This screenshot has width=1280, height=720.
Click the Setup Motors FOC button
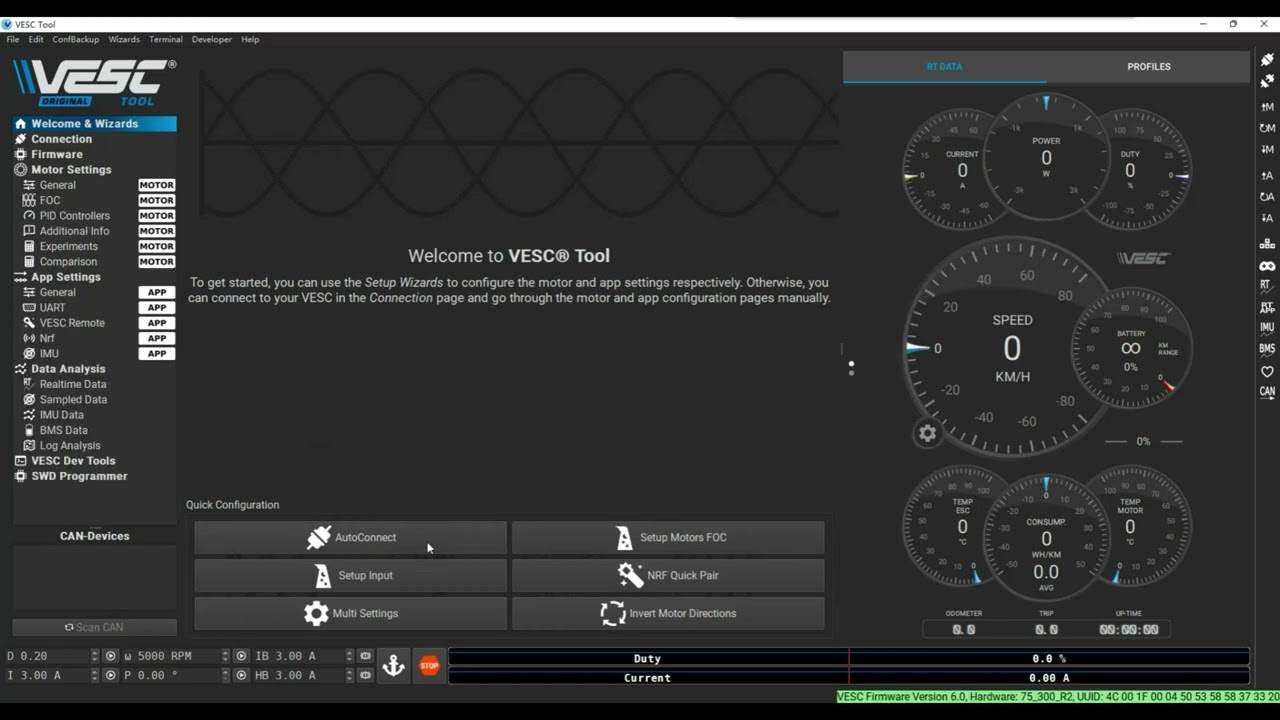[668, 537]
